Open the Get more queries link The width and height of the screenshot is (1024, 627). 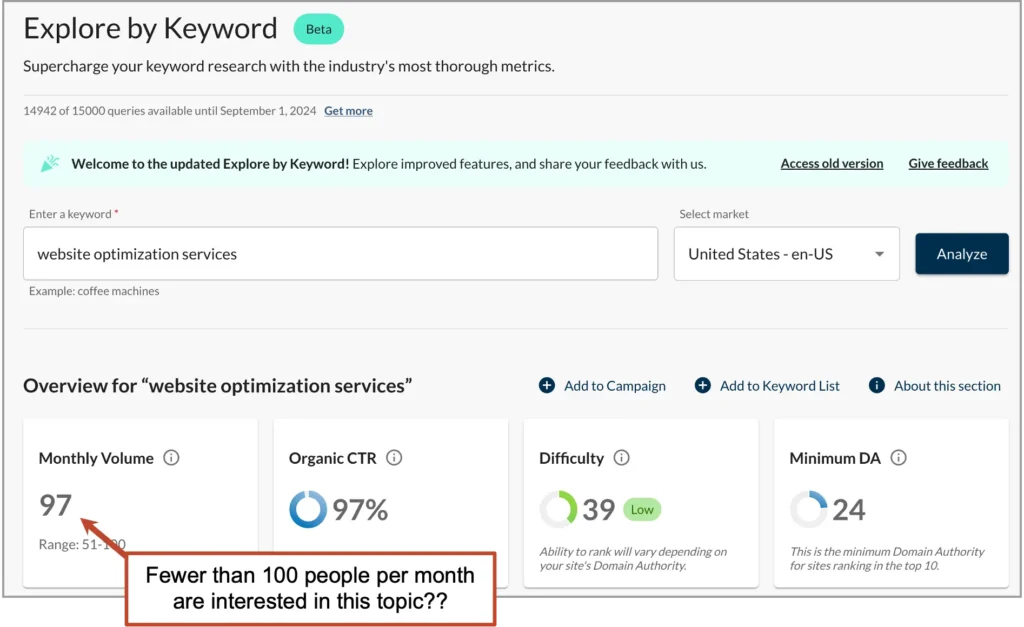tap(348, 111)
